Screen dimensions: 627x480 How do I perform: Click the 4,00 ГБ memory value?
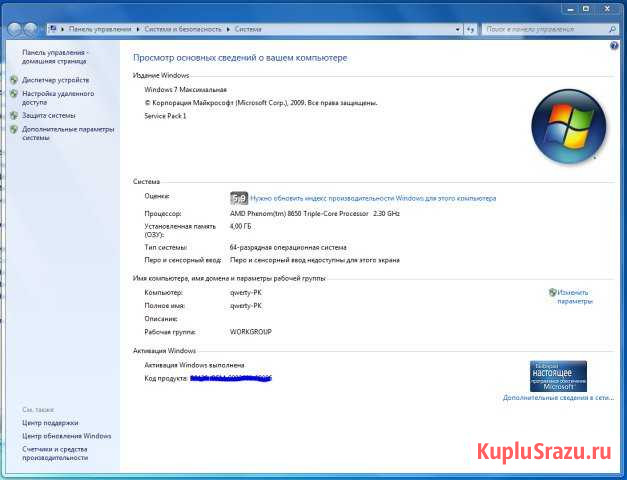click(x=240, y=226)
